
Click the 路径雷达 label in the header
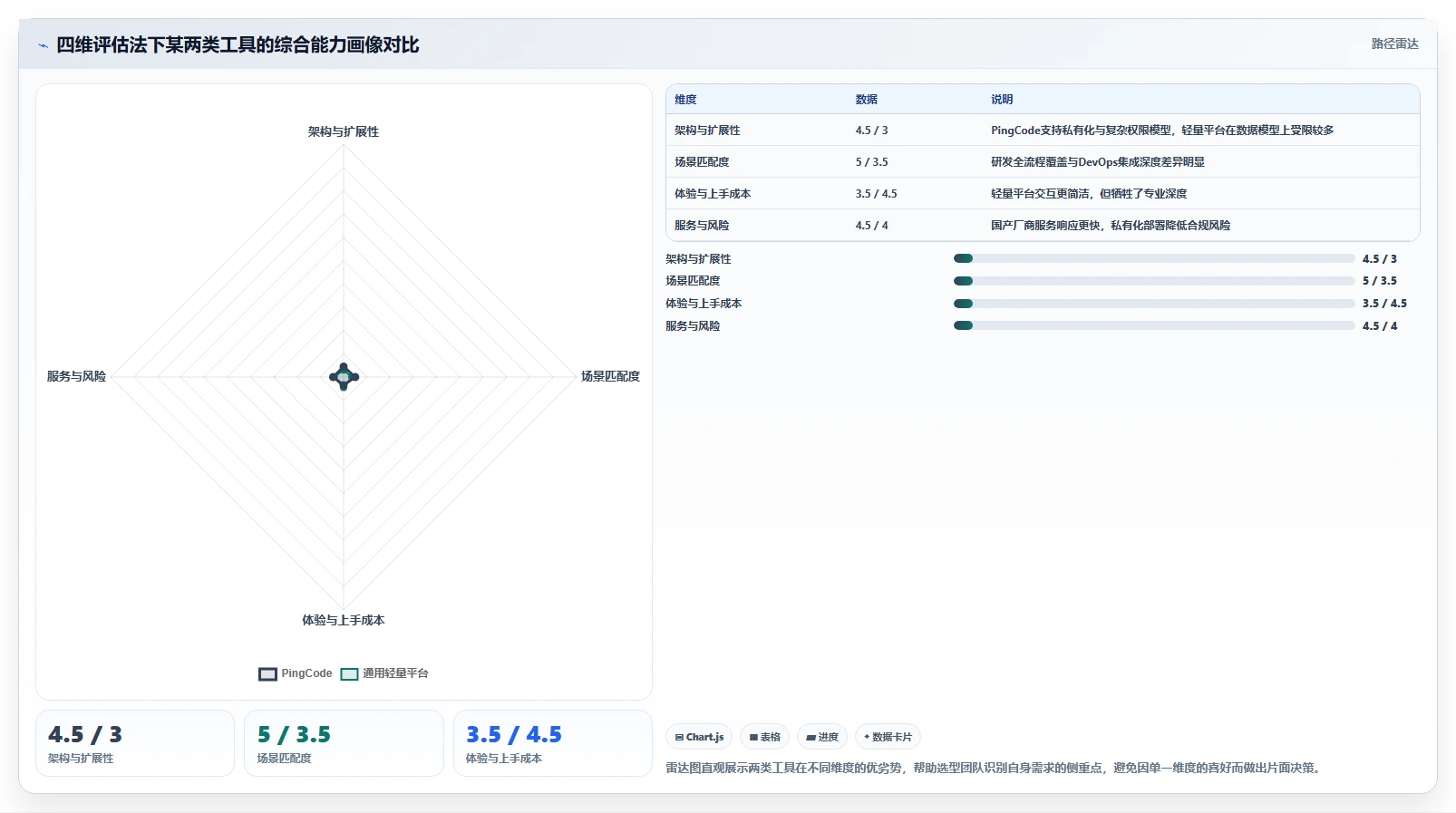(1394, 44)
